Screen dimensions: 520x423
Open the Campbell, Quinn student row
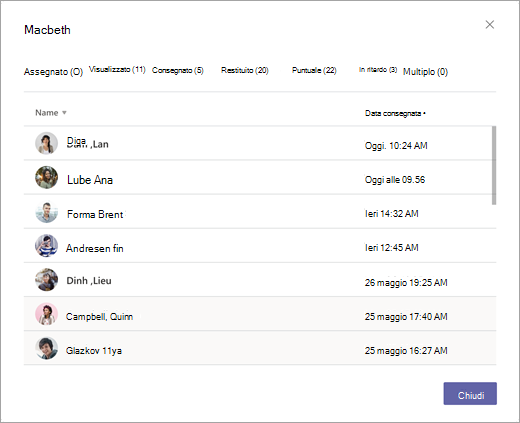[x=260, y=314]
